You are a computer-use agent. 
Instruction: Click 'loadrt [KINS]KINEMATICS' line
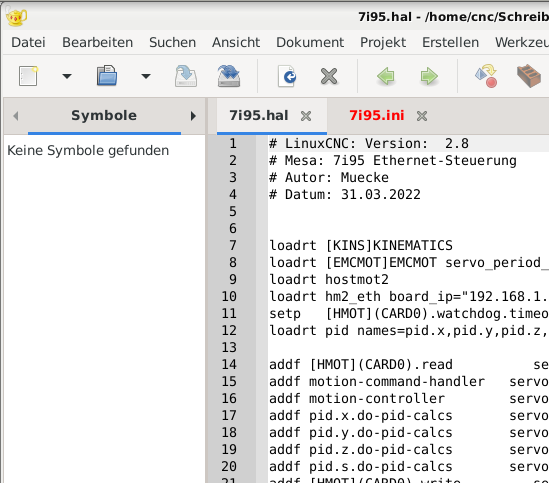point(361,246)
